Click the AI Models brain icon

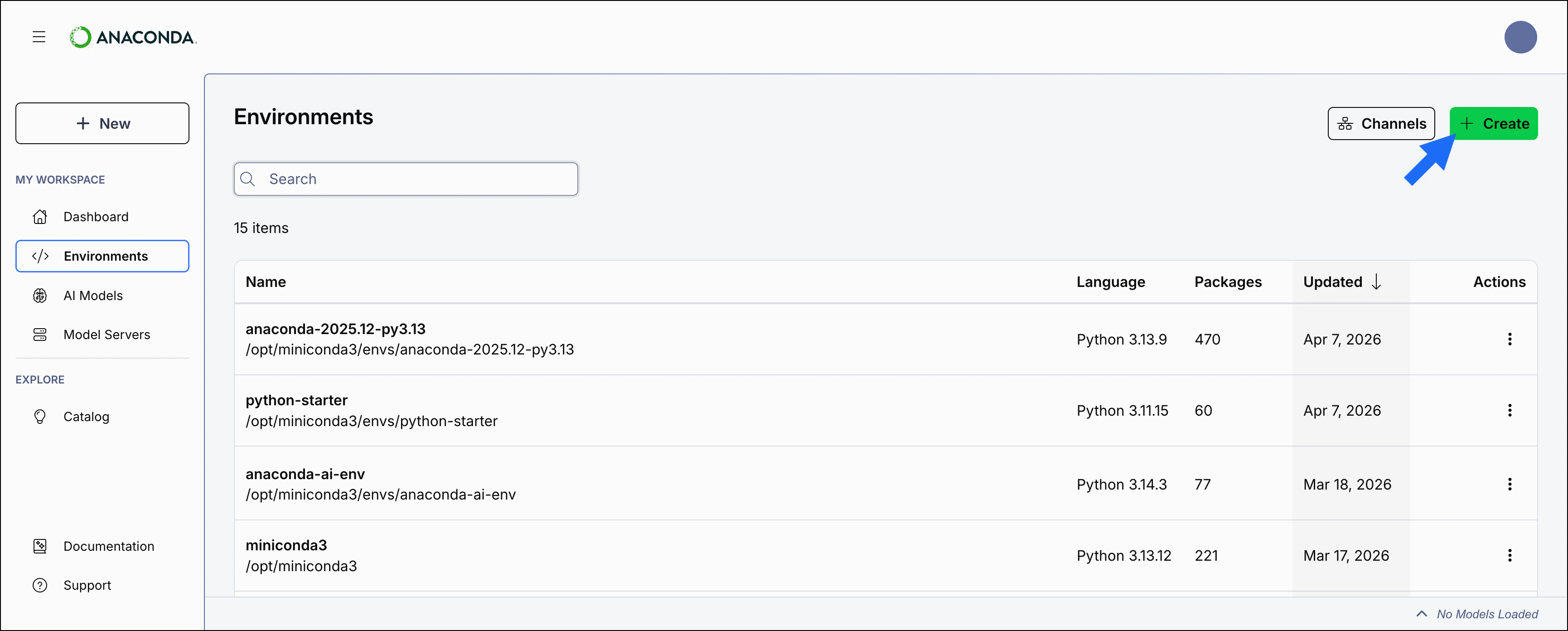pos(39,296)
